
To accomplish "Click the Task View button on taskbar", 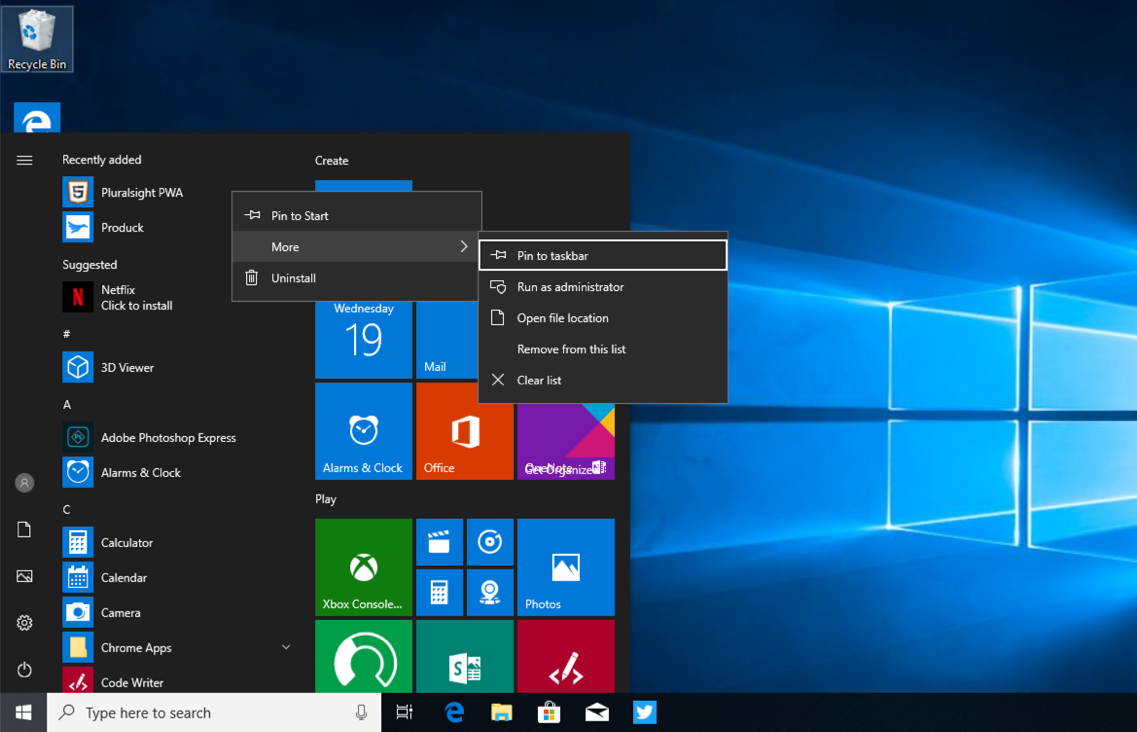I will click(404, 712).
